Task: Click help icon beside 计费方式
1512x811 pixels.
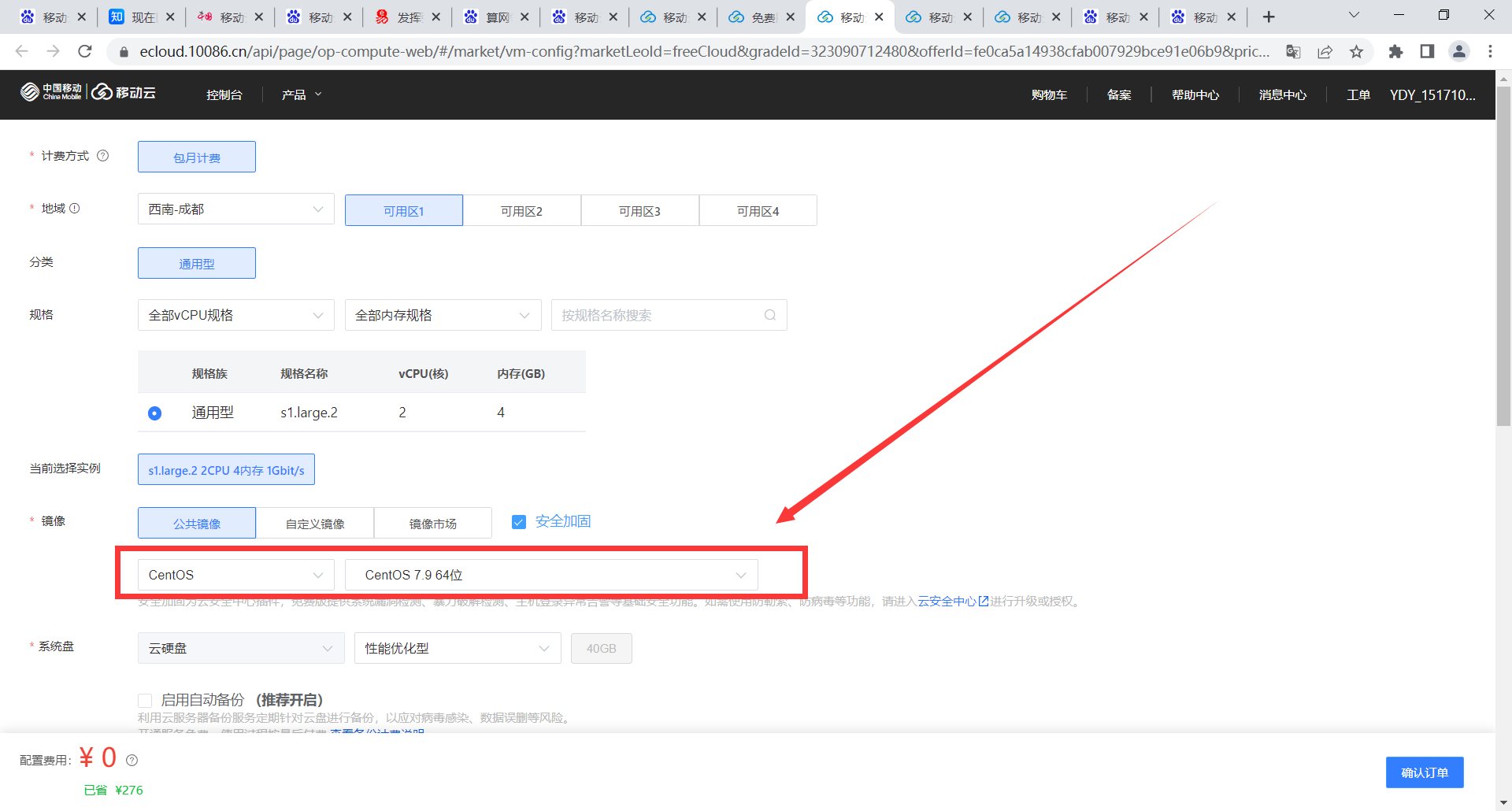Action: point(102,156)
